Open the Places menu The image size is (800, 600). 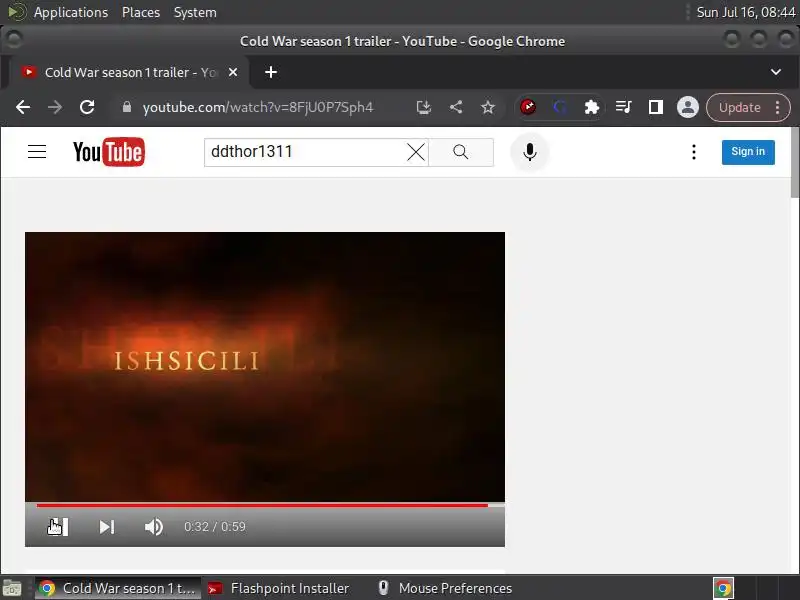141,12
